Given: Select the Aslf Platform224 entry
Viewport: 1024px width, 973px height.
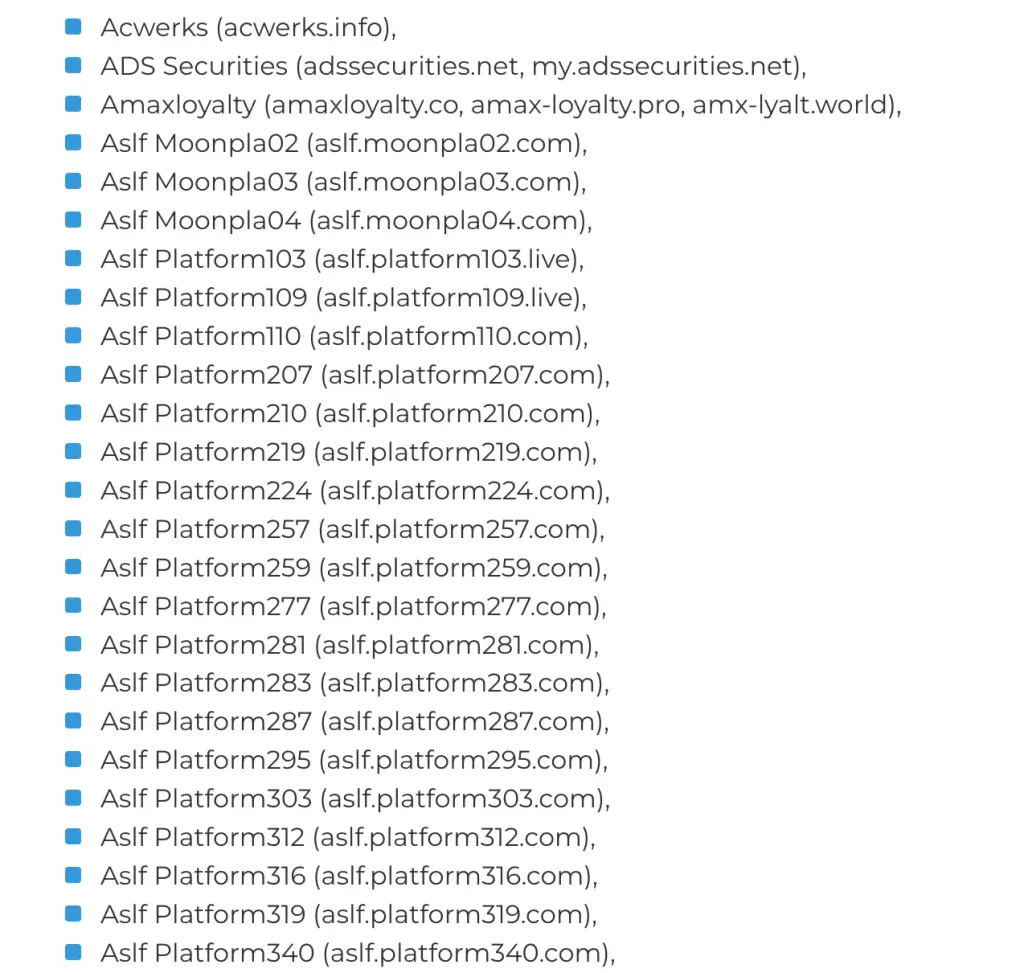Looking at the screenshot, I should click(x=355, y=490).
